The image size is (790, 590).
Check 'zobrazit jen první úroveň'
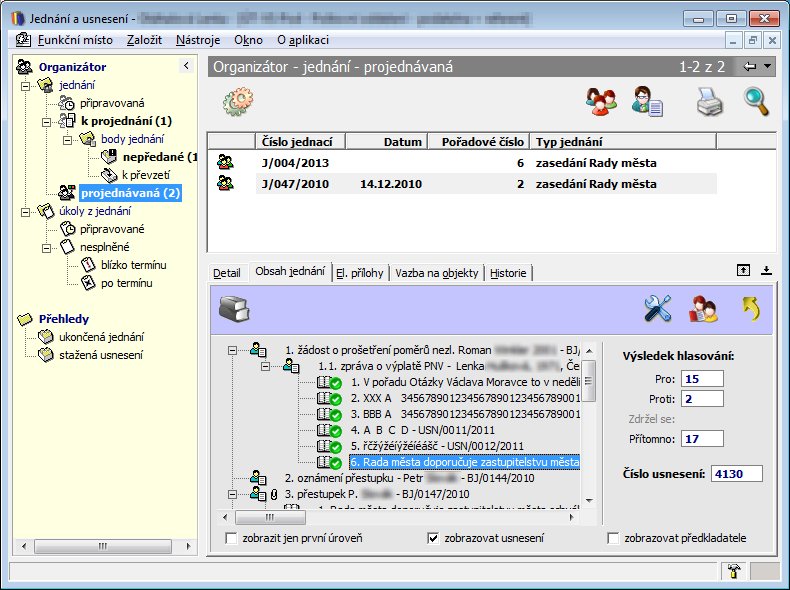(x=231, y=538)
